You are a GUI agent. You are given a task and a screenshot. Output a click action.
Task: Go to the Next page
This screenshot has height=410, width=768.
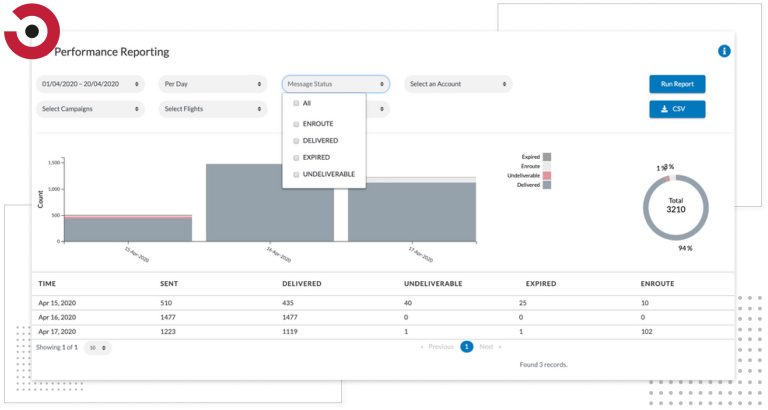[x=490, y=347]
